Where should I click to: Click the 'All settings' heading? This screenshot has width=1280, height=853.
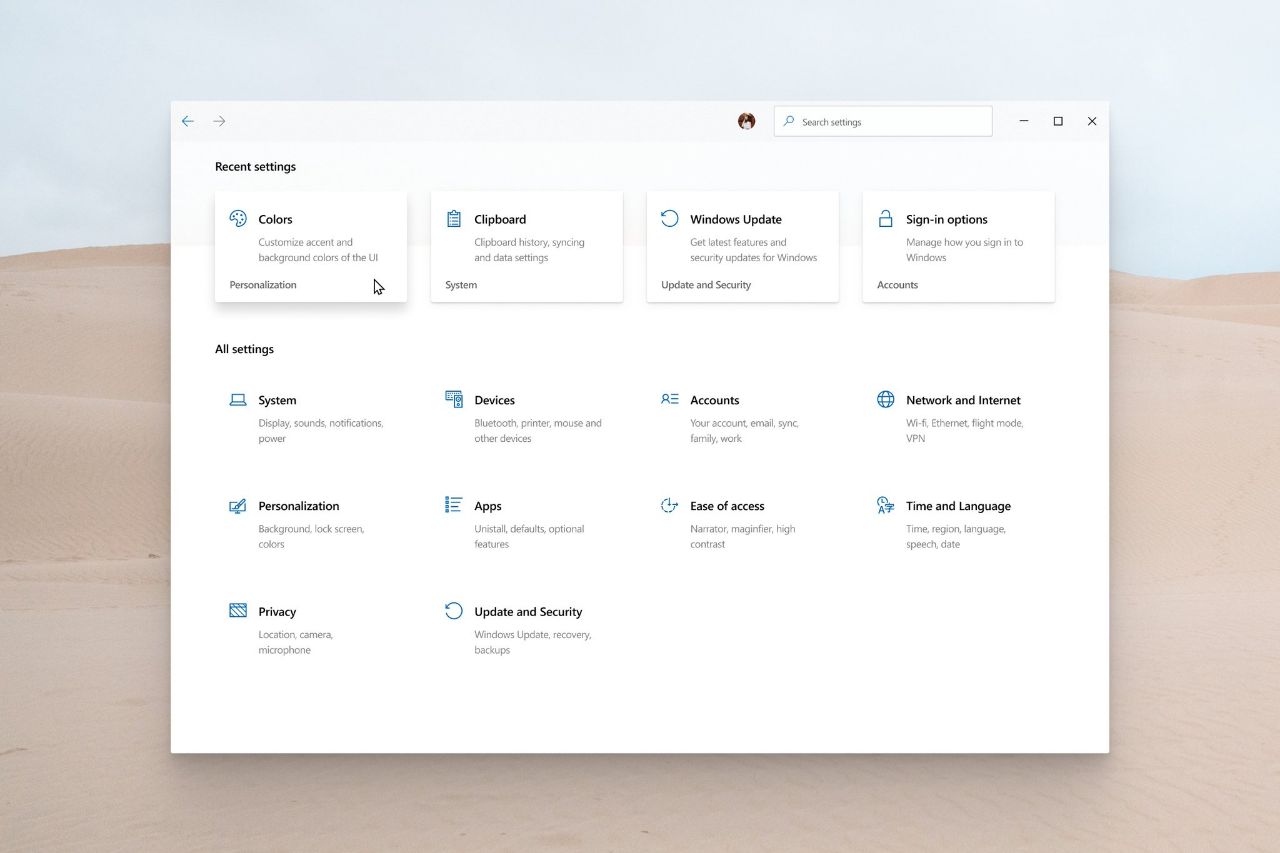[244, 349]
